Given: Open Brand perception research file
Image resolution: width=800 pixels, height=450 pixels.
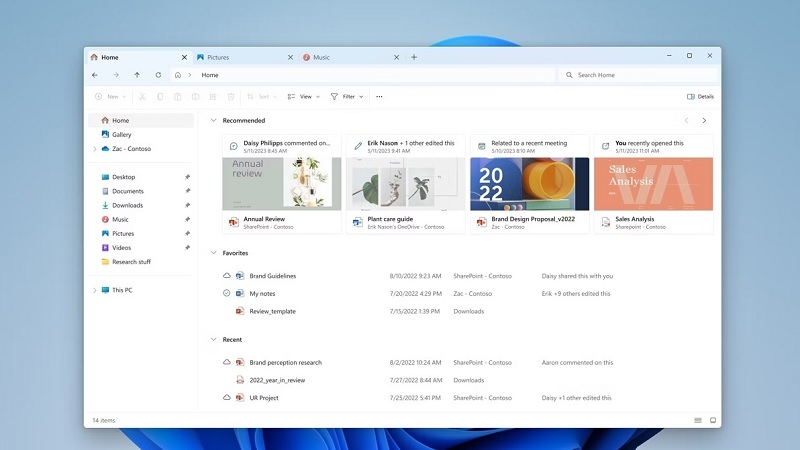Looking at the screenshot, I should pos(286,363).
